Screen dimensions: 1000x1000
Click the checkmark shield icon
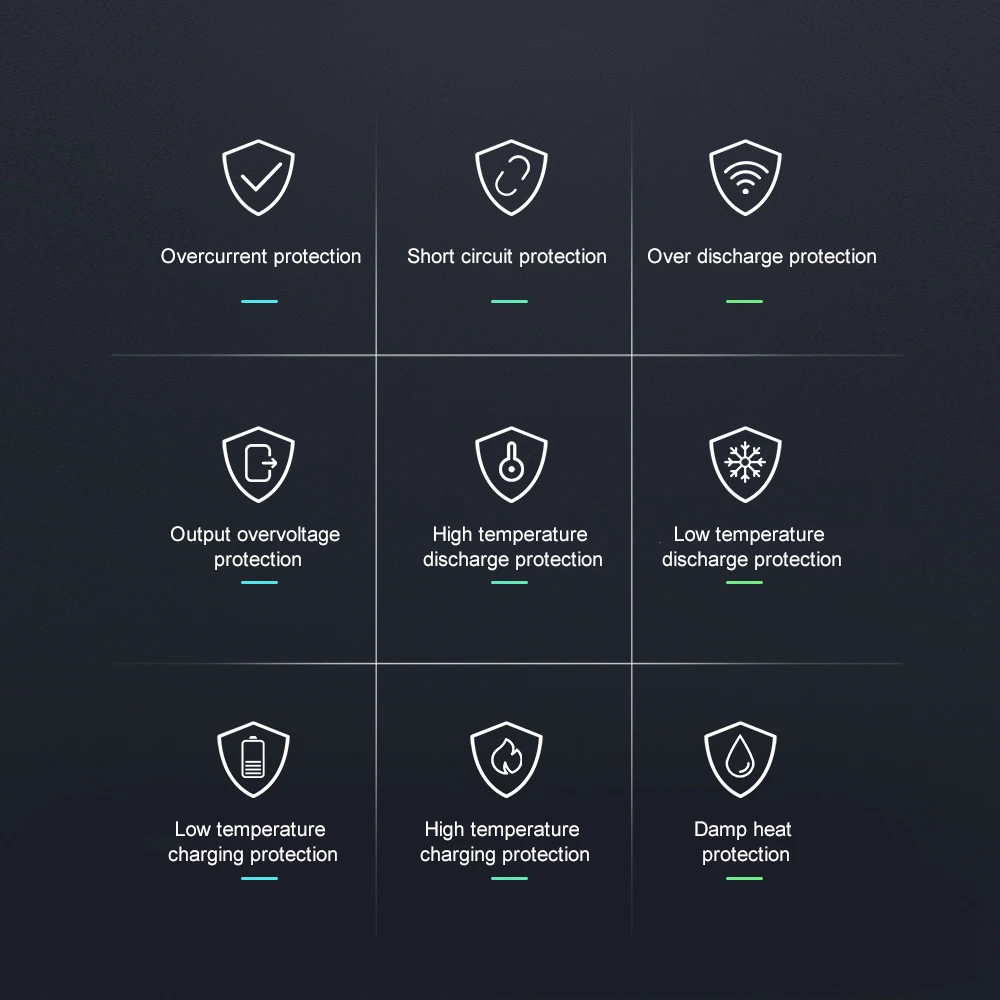coord(258,179)
